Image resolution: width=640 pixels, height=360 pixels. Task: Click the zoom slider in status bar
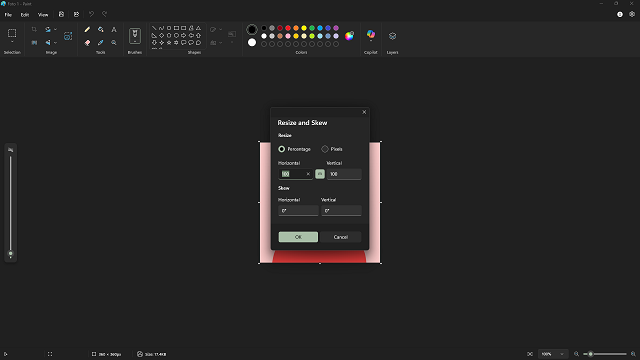click(x=604, y=354)
